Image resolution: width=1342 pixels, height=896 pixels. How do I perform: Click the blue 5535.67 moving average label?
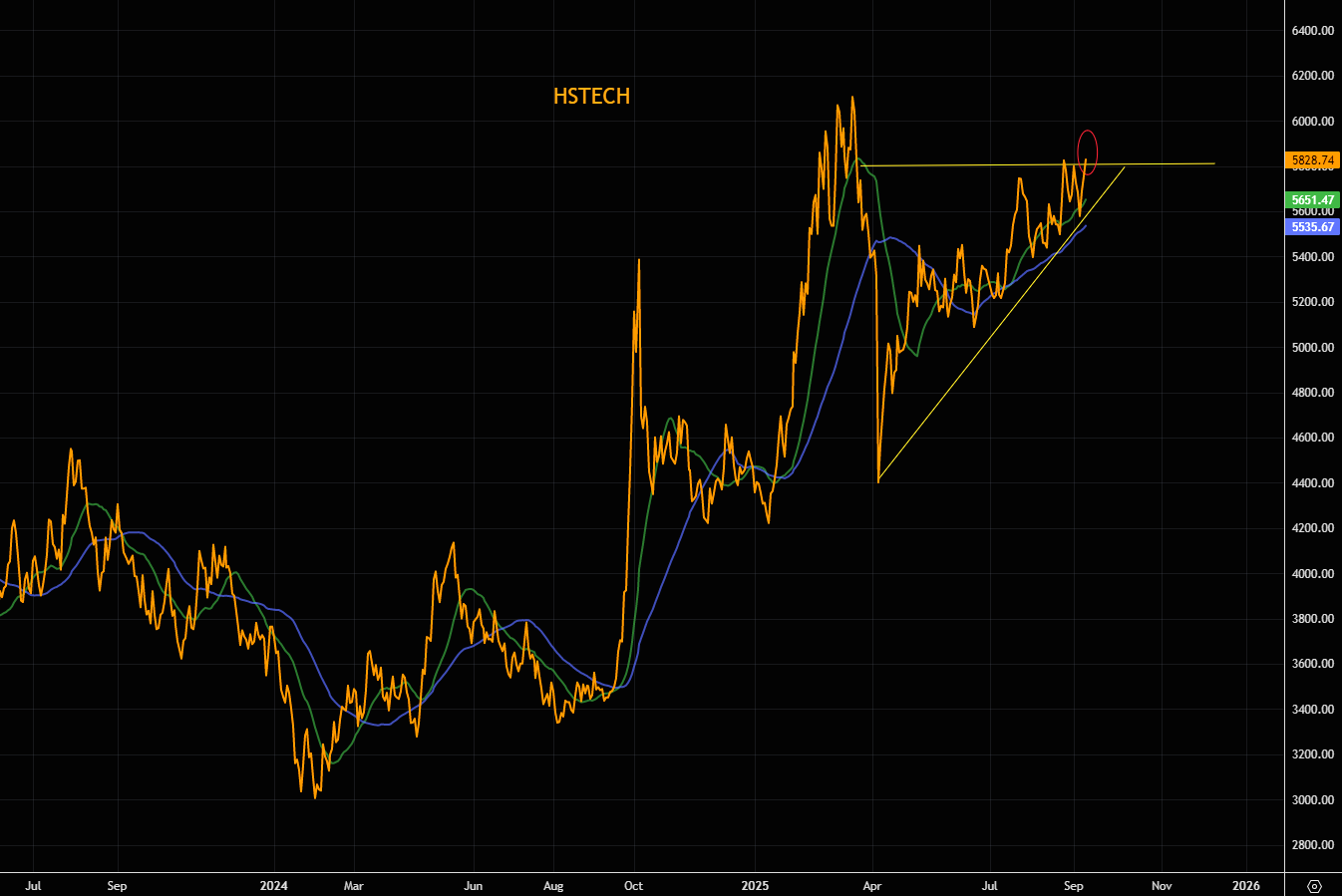pos(1312,227)
